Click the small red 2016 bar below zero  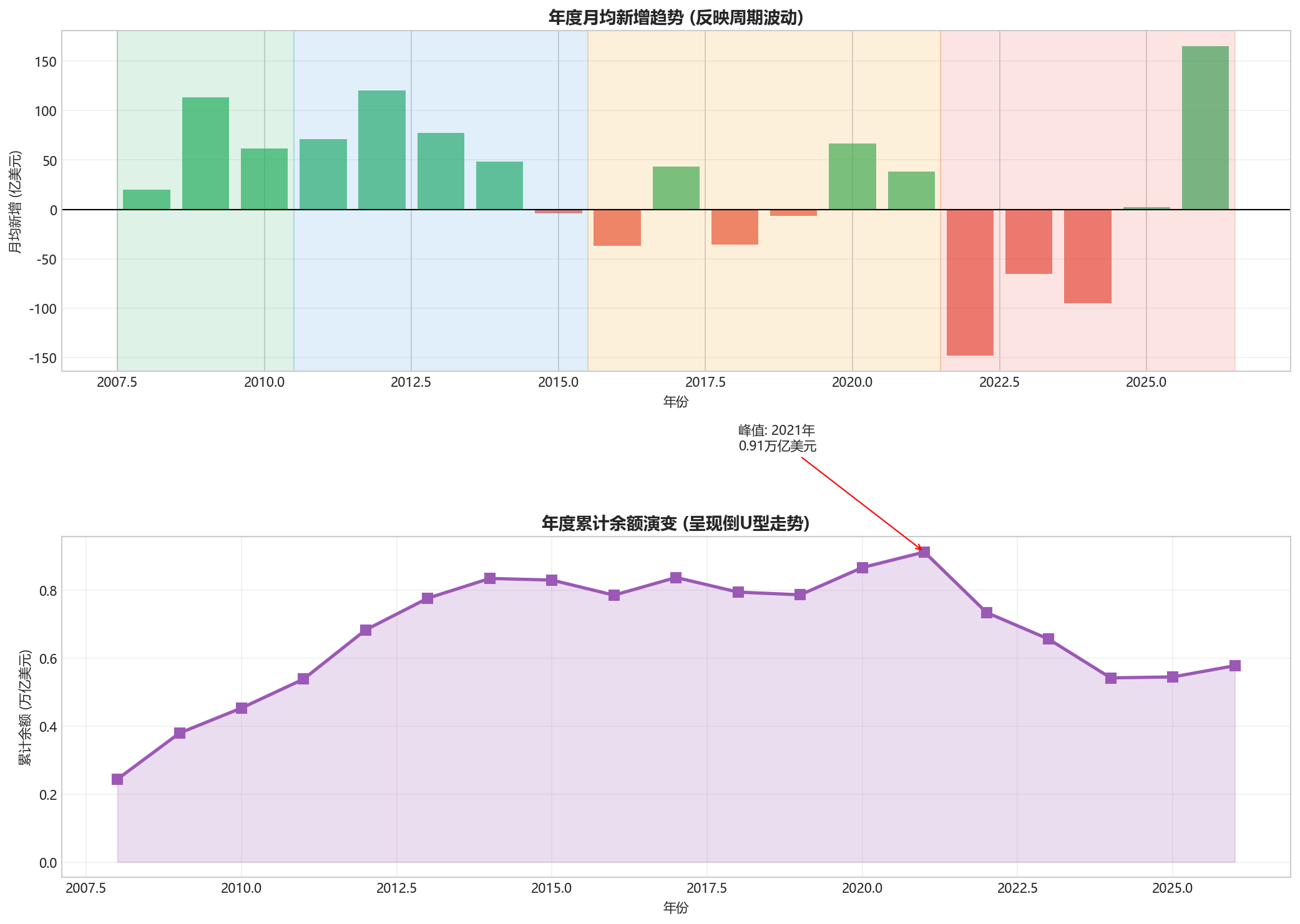(x=617, y=228)
